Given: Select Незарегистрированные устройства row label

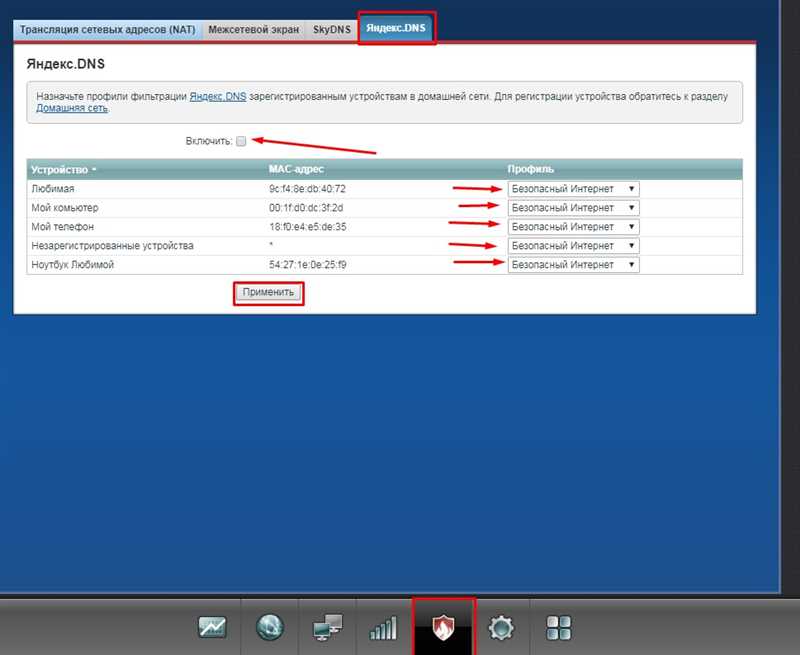Looking at the screenshot, I should (113, 245).
